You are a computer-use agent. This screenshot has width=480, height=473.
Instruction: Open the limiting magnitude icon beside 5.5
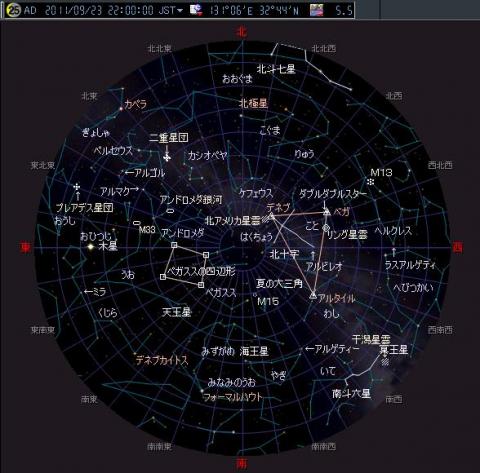pyautogui.click(x=316, y=10)
